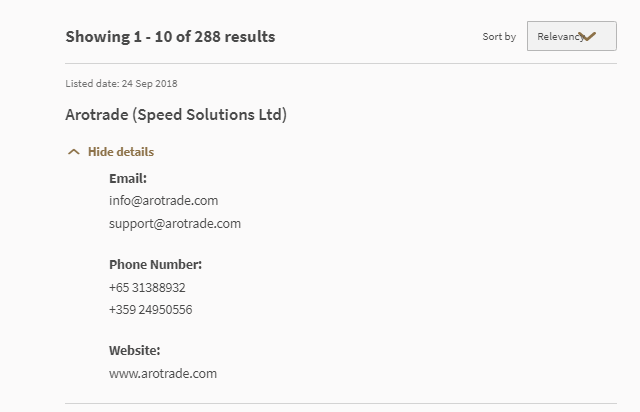This screenshot has height=412, width=640.
Task: Click the country code of Singapore phone number
Action: [x=118, y=287]
